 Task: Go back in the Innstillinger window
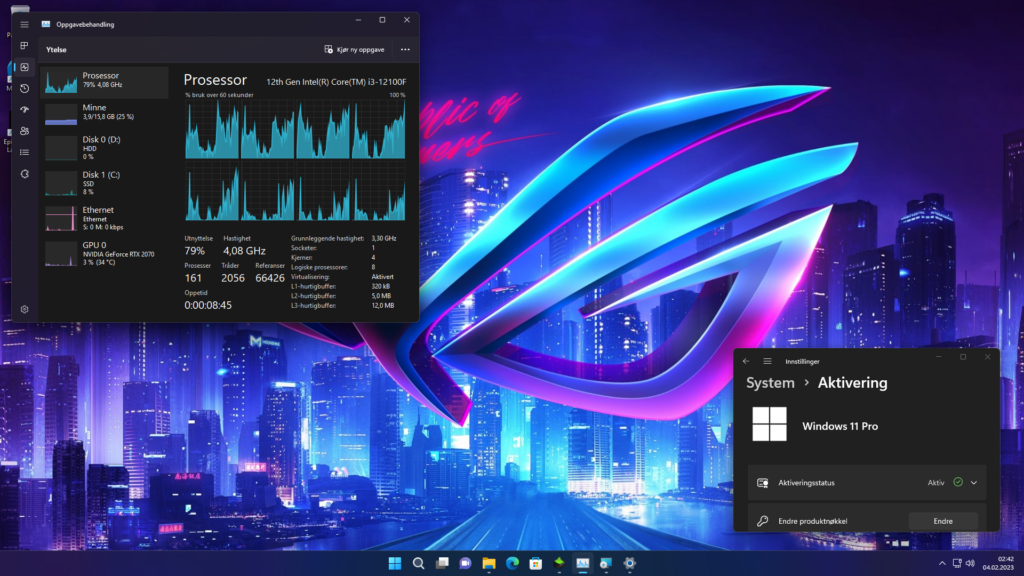pos(746,361)
